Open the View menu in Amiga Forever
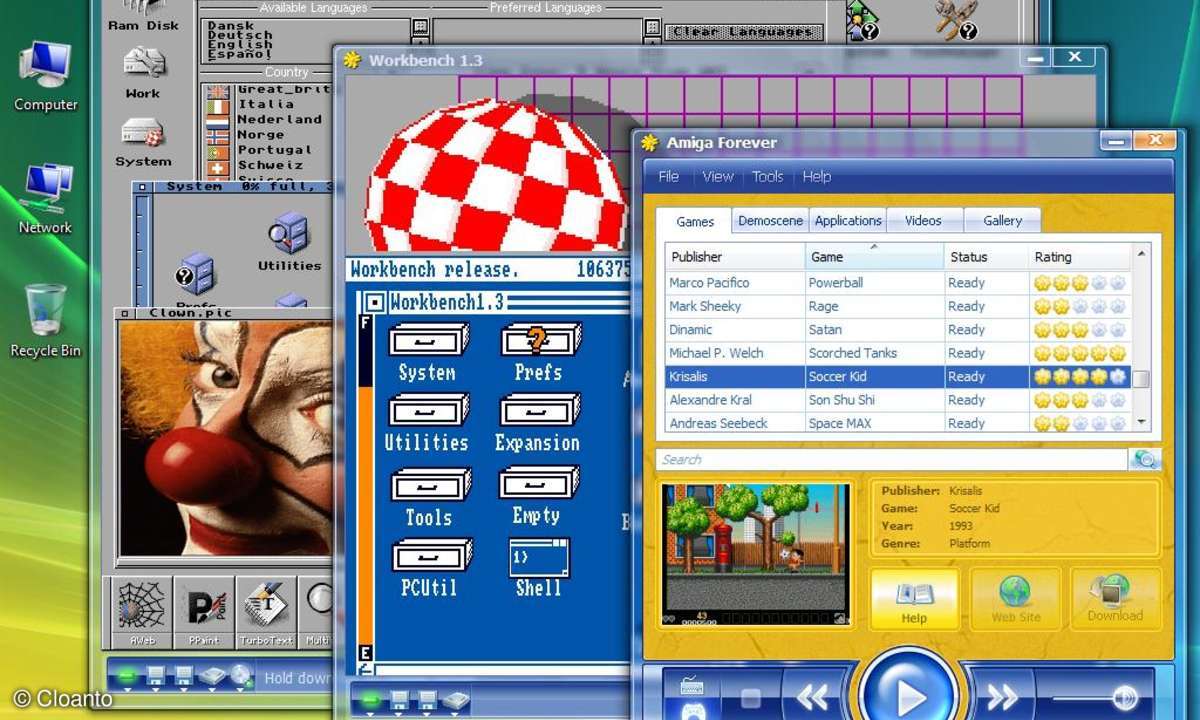 pos(718,176)
